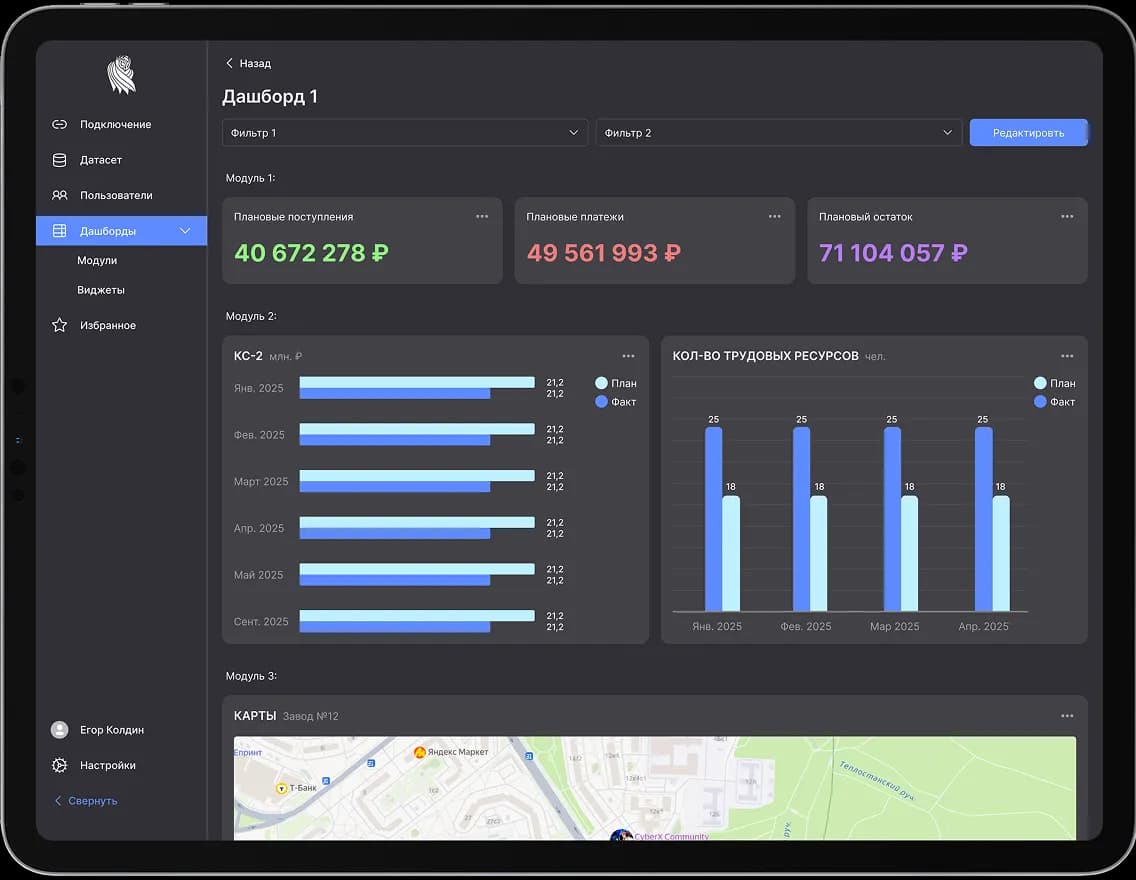Viewport: 1136px width, 880px height.
Task: Open three-dot menu on Плановые платежи card
Action: click(775, 217)
